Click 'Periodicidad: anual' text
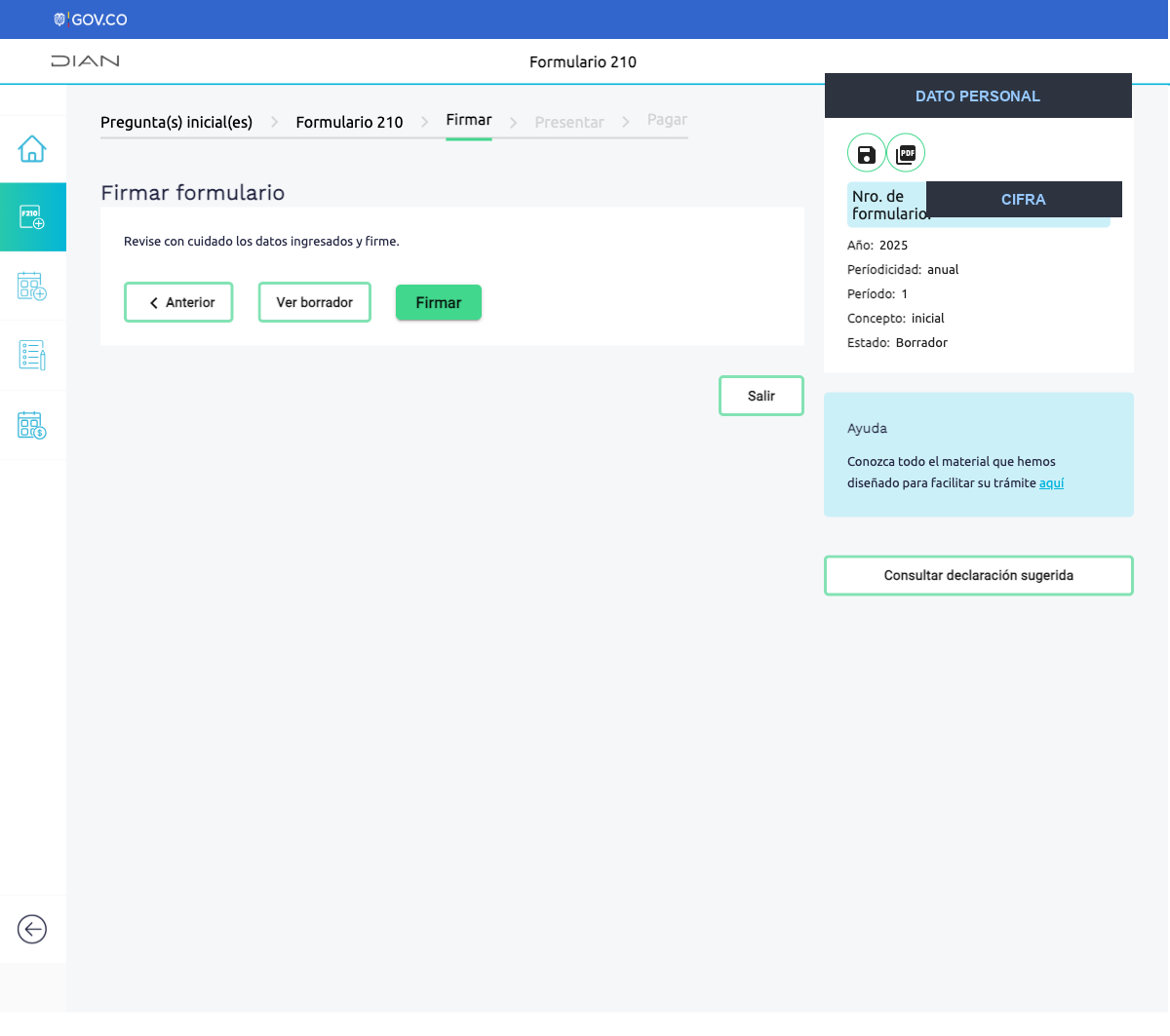This screenshot has width=1170, height=1036. [x=903, y=270]
